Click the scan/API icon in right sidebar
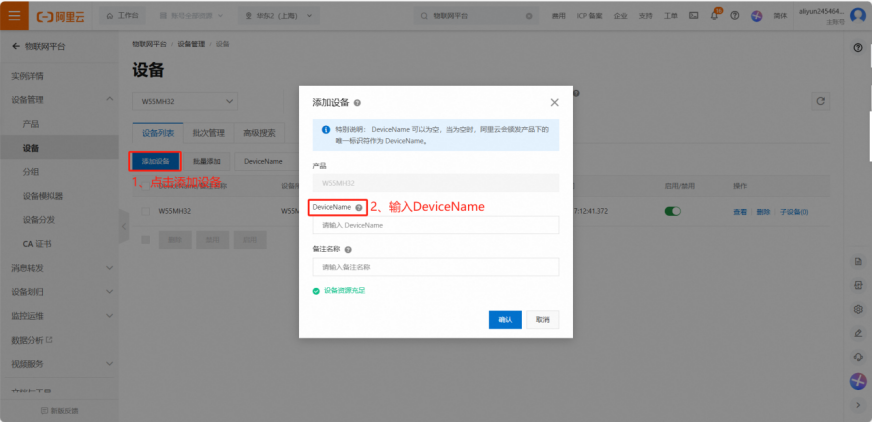The height and width of the screenshot is (423, 873). tap(858, 286)
